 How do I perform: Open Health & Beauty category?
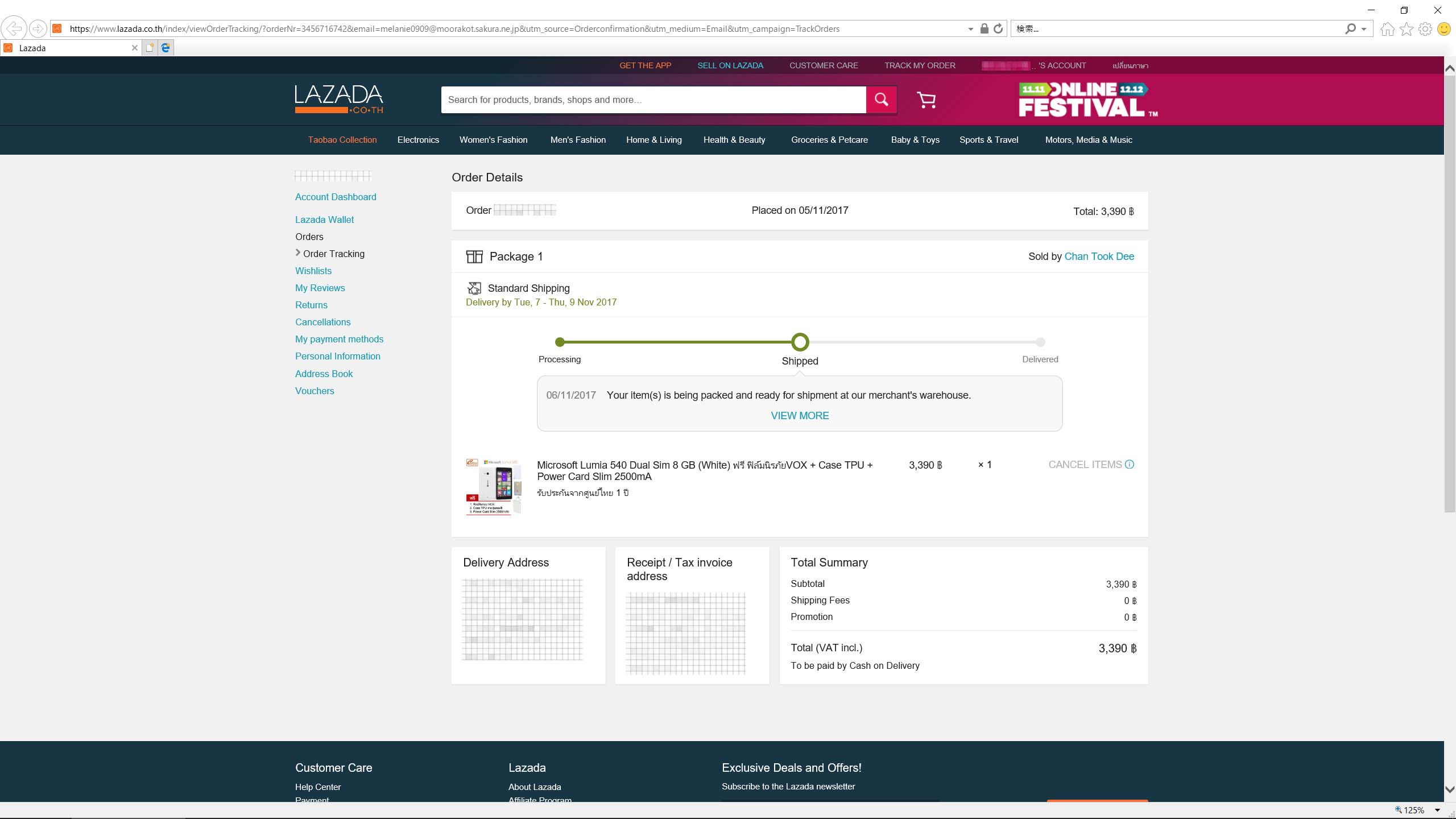(734, 140)
